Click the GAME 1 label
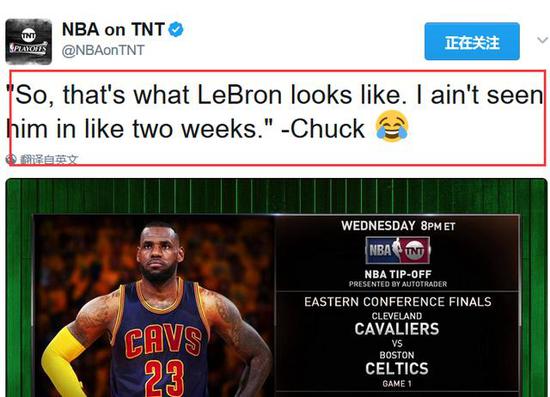The width and height of the screenshot is (550, 397). [397, 384]
